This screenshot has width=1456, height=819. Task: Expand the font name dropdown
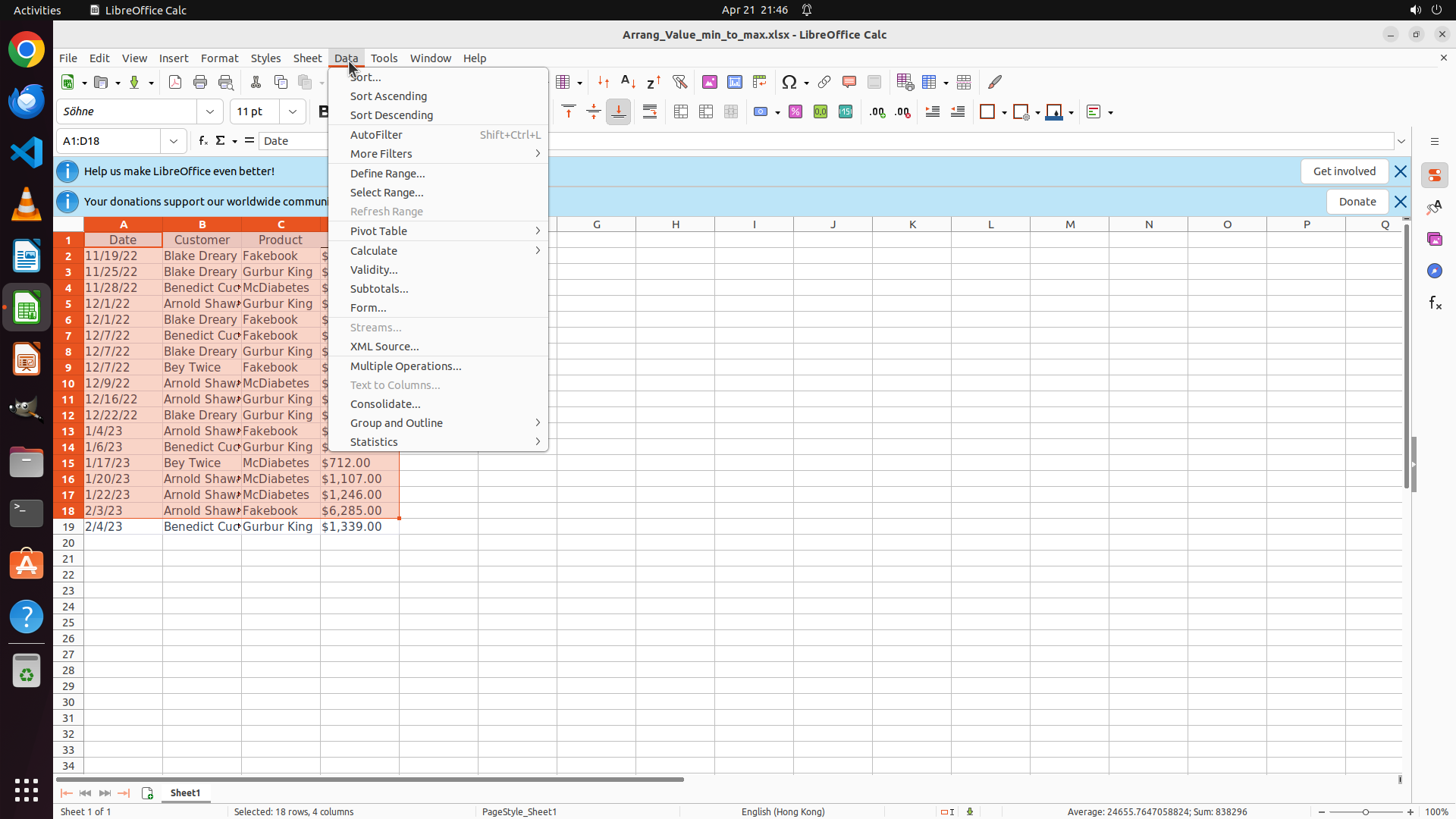pos(210,111)
